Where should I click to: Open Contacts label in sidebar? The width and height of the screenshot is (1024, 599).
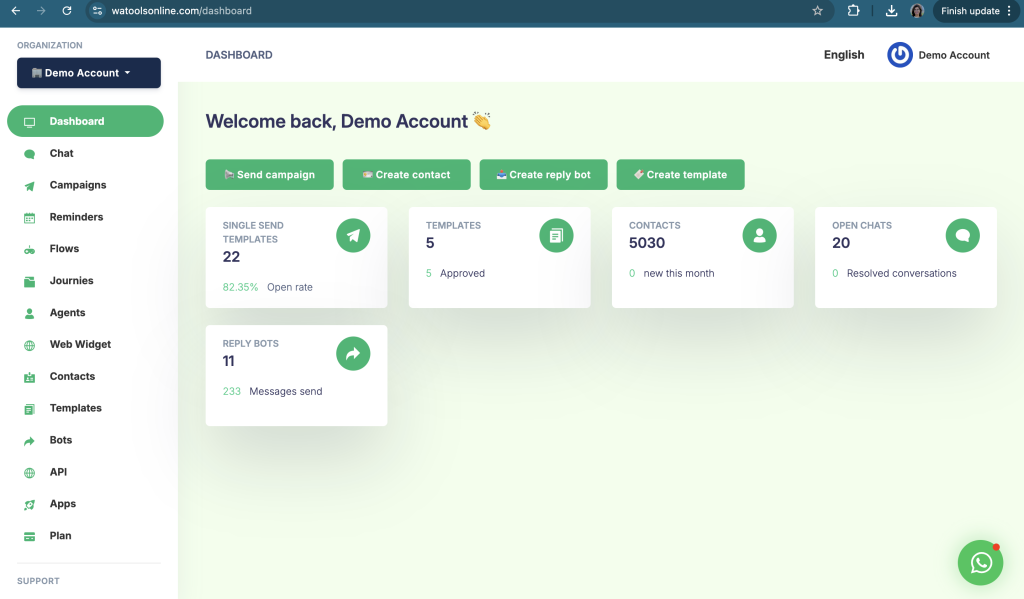72,376
